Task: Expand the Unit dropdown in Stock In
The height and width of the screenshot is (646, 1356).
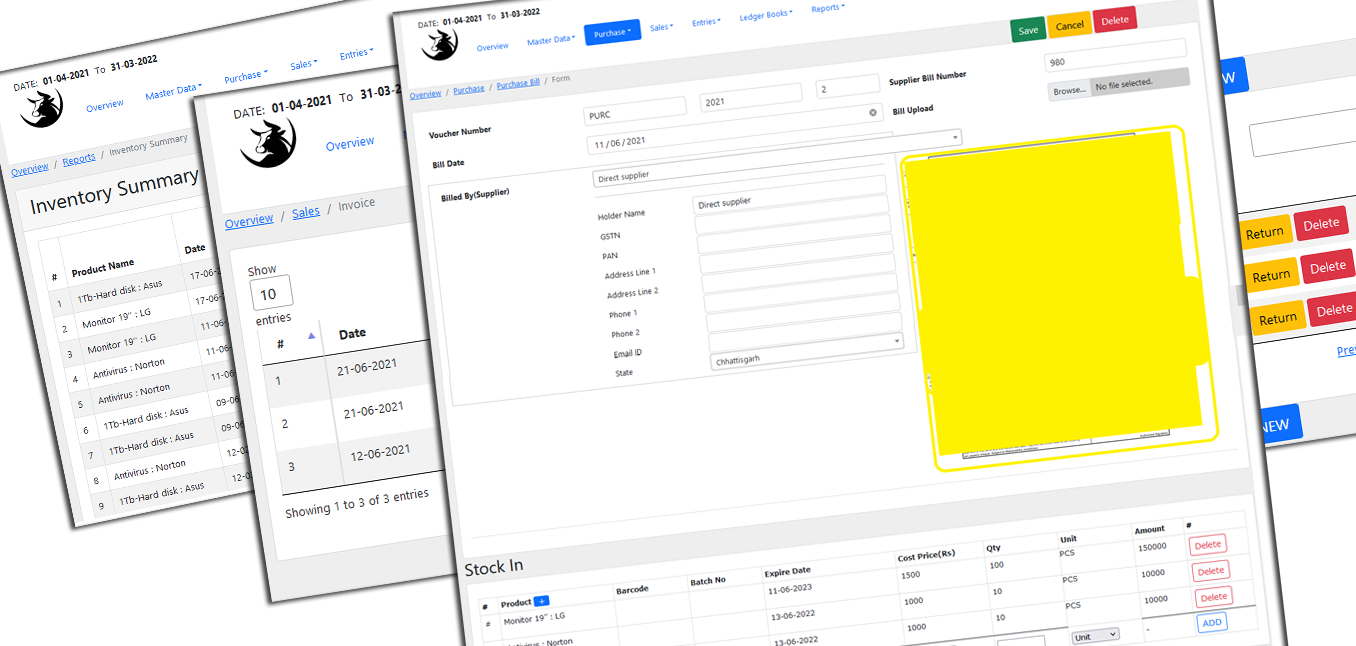Action: [1095, 635]
